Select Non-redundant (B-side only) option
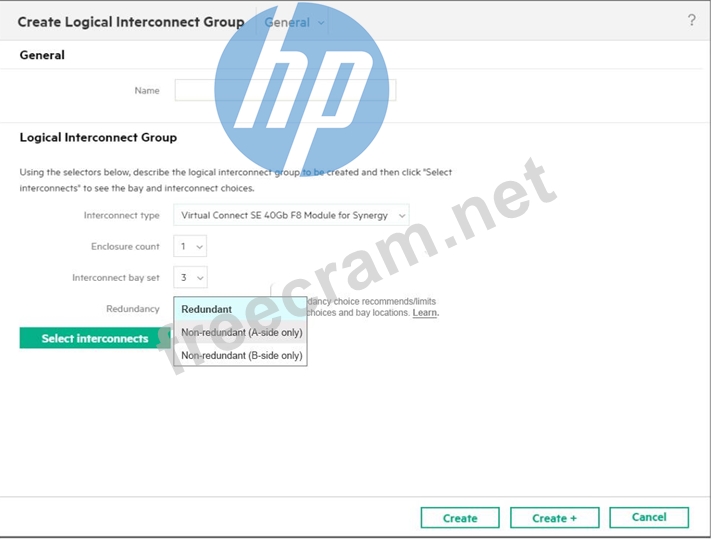The height and width of the screenshot is (539, 713). (240, 355)
